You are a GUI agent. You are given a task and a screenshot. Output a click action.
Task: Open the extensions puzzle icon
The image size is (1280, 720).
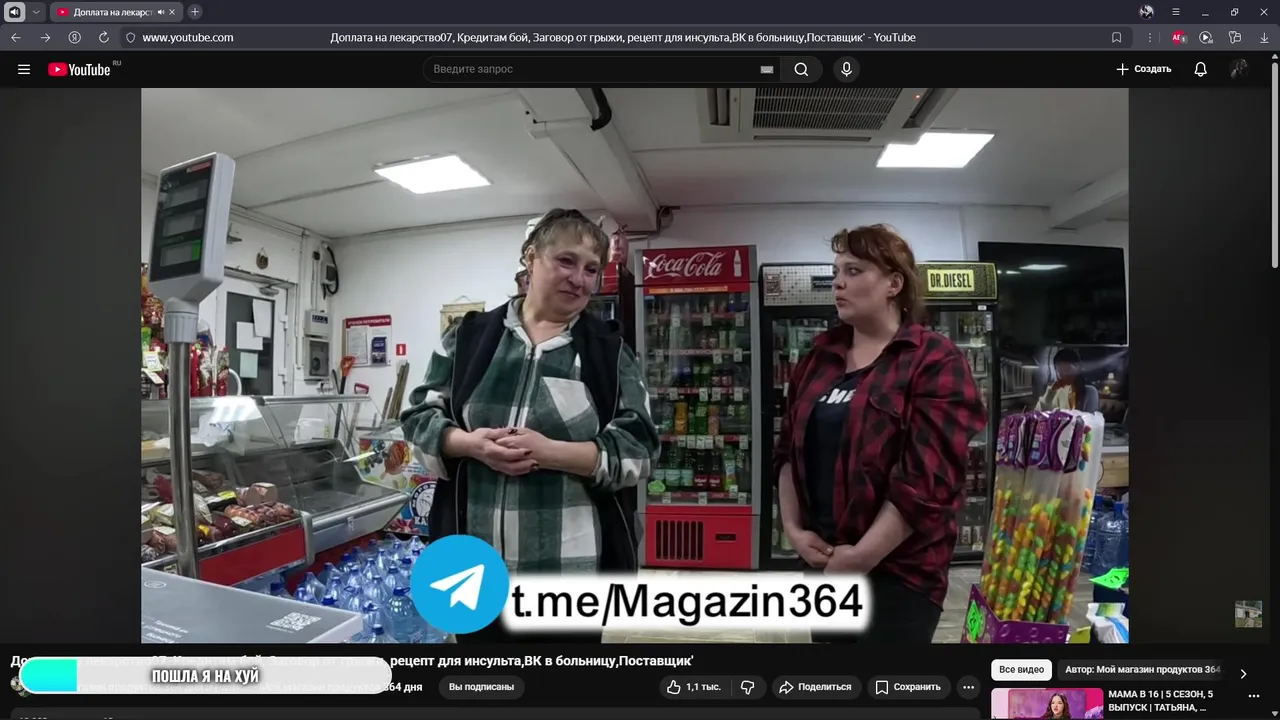click(x=1235, y=37)
